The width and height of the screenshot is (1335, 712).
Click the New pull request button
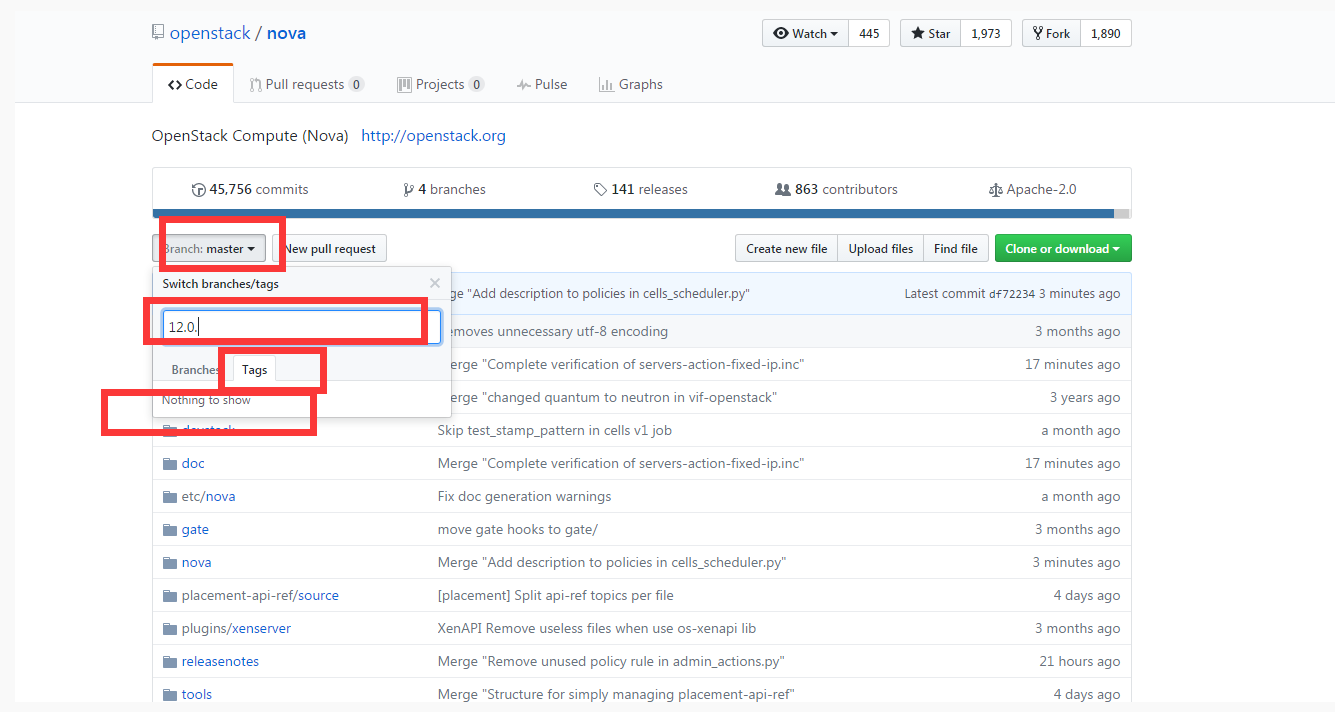click(x=330, y=248)
